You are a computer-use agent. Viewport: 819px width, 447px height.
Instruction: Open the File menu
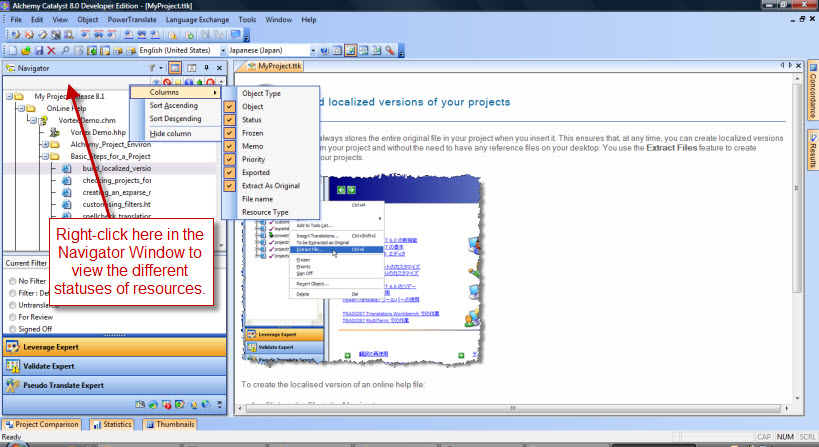[x=16, y=19]
